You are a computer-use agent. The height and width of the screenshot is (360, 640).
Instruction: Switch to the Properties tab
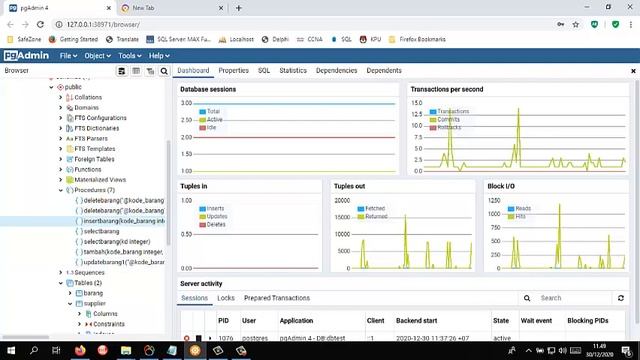pyautogui.click(x=233, y=71)
